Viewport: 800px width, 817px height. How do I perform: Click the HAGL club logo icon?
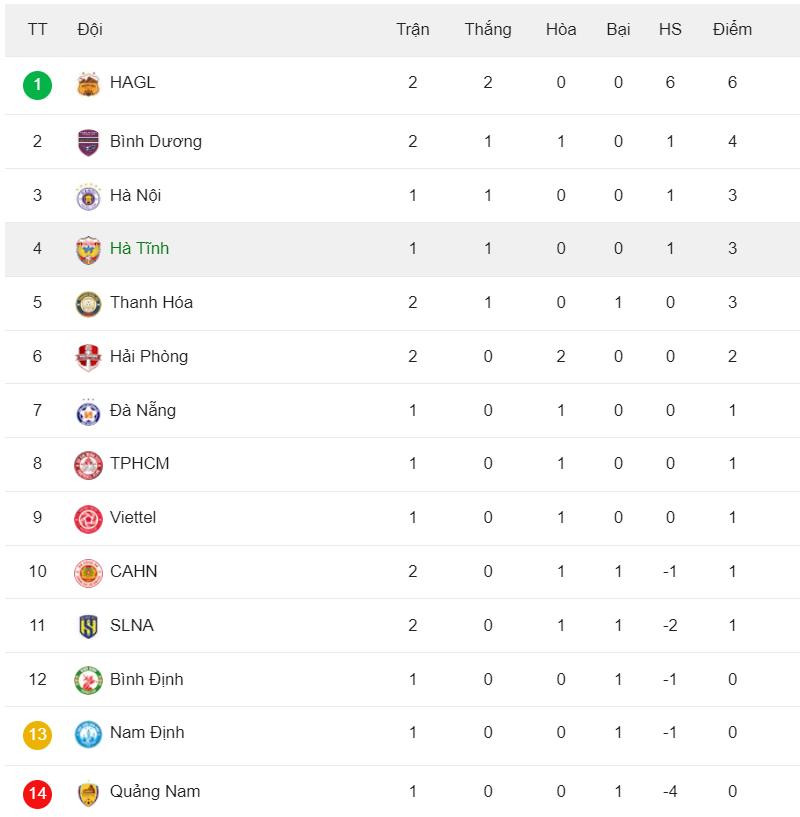(89, 84)
